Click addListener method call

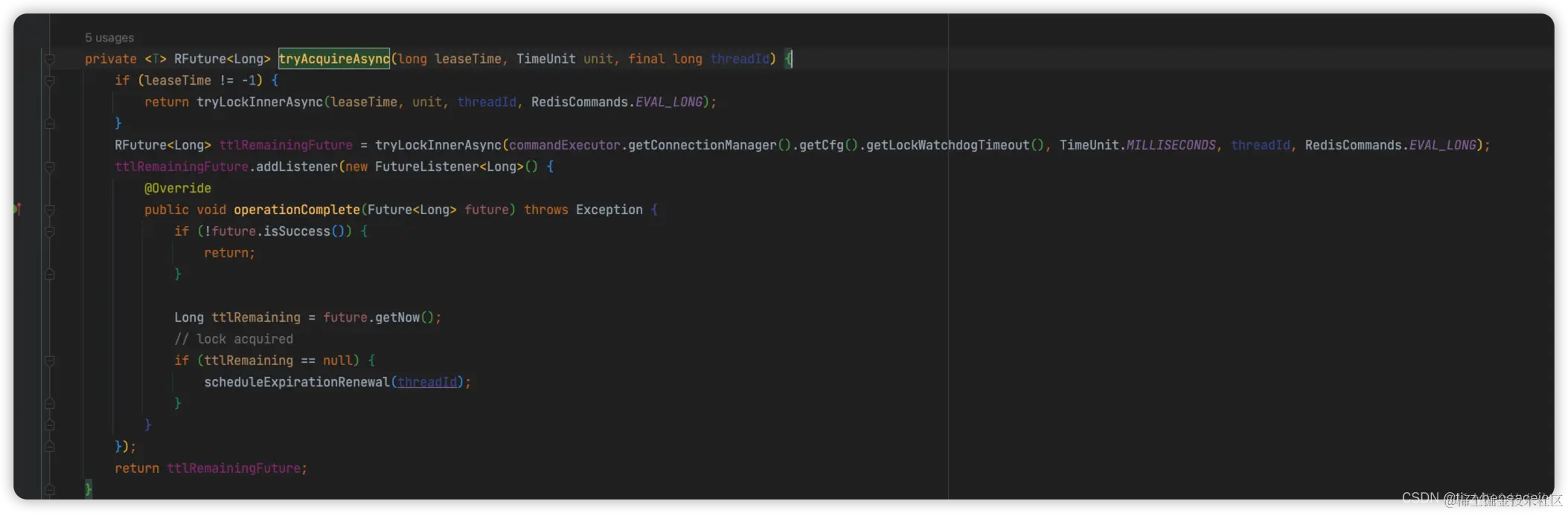297,167
